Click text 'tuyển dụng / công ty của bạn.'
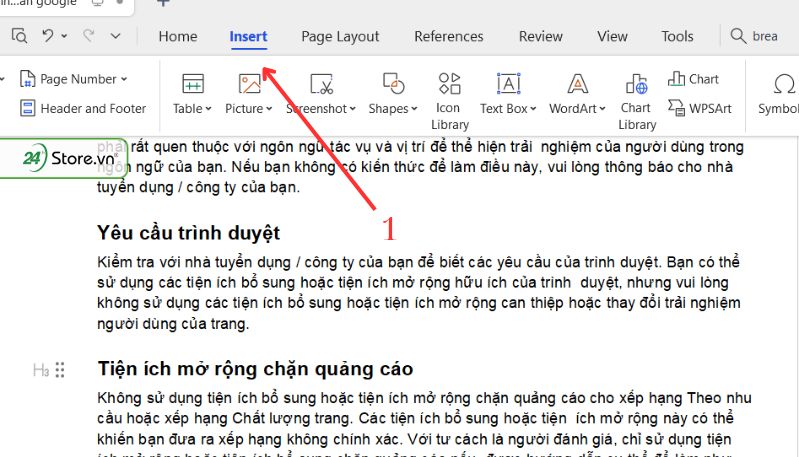Viewport: 799px width, 457px height. point(198,187)
